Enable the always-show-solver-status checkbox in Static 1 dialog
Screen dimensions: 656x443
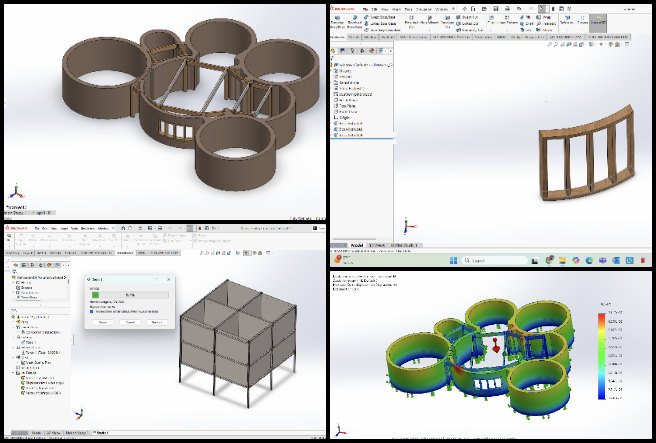[x=92, y=312]
